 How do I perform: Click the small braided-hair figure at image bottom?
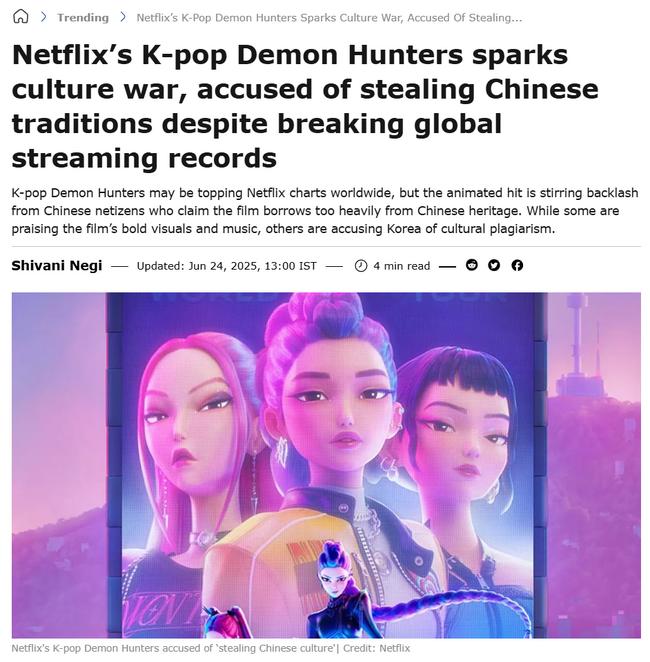tap(338, 589)
